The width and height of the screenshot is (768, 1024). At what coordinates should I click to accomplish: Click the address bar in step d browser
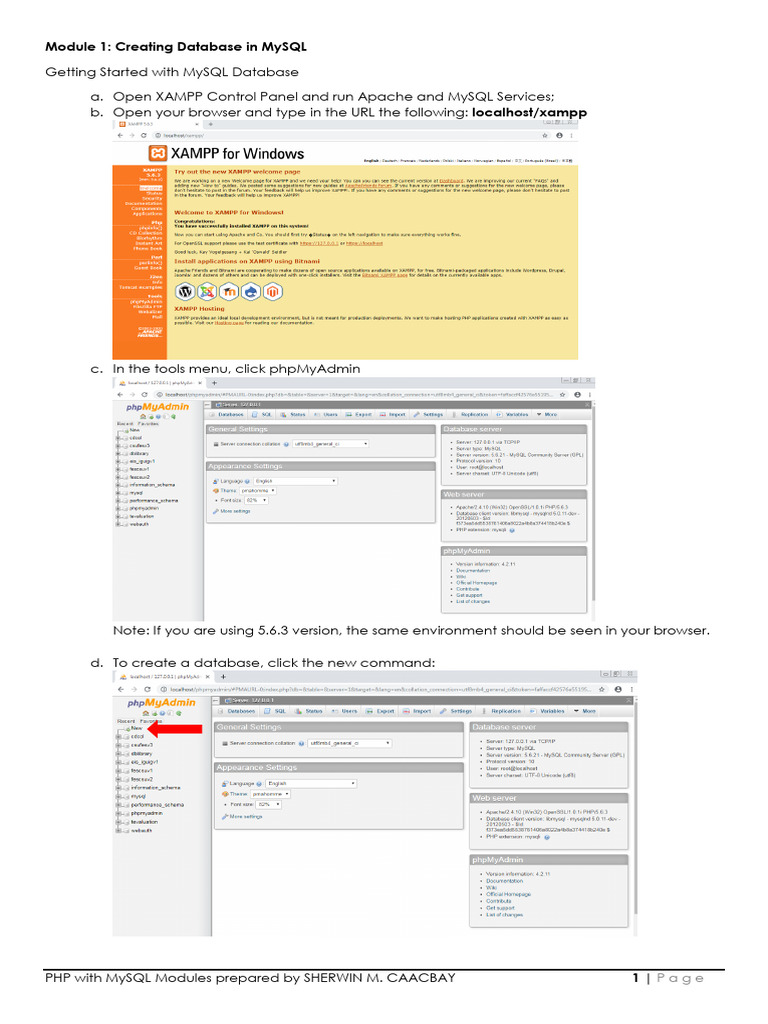pos(382,690)
